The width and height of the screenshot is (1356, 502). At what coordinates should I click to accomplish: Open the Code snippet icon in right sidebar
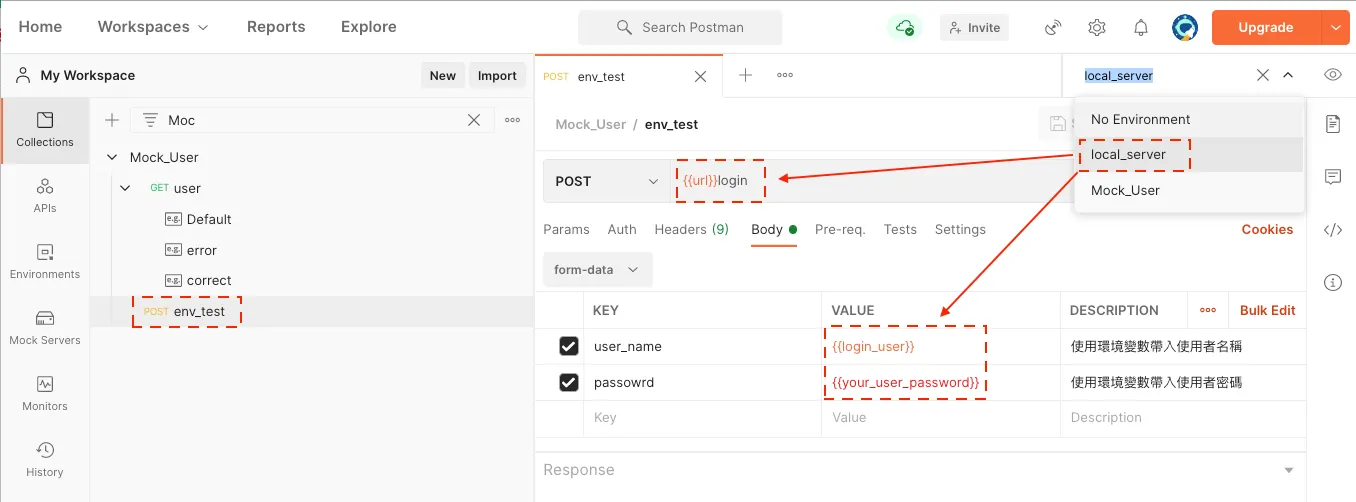click(x=1332, y=230)
